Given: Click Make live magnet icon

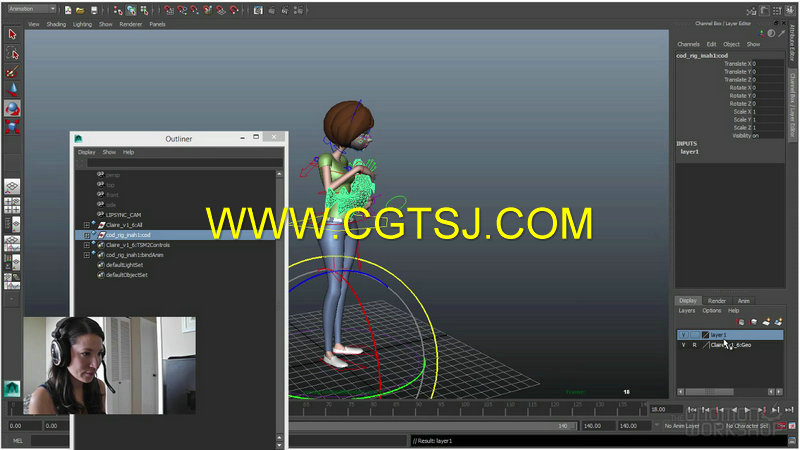Looking at the screenshot, I should coord(234,10).
